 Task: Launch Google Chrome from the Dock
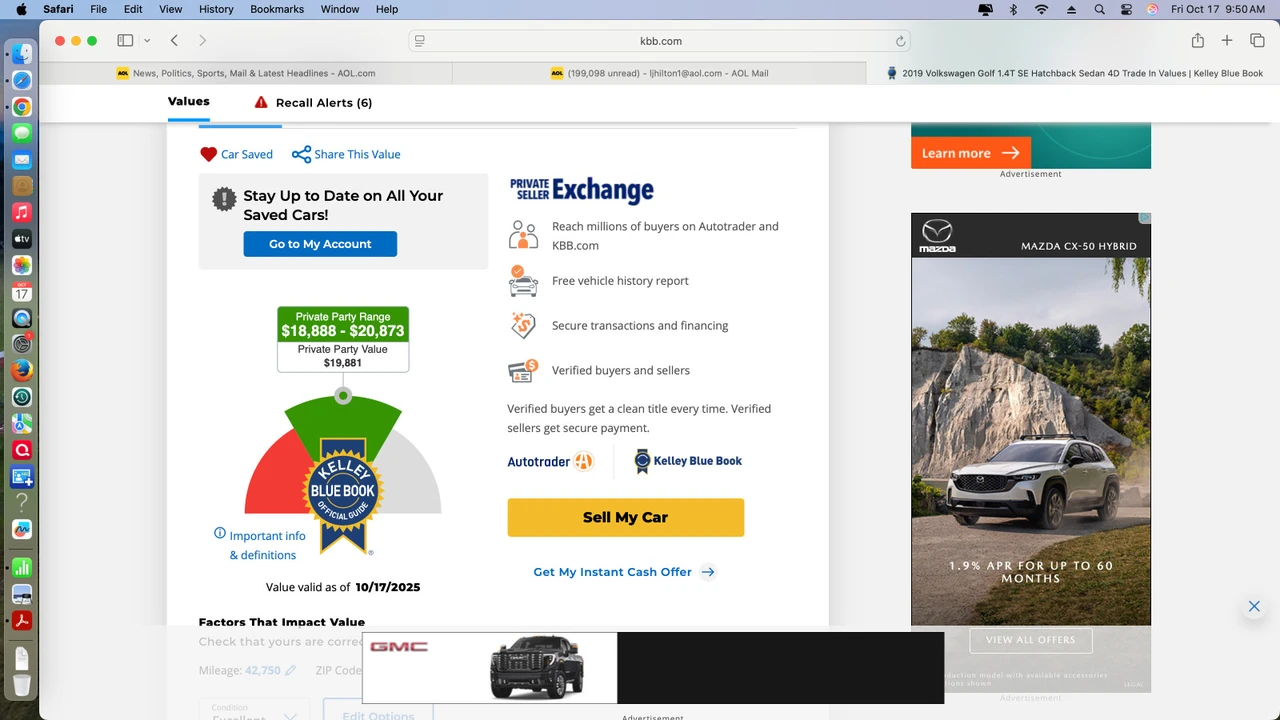[21, 107]
